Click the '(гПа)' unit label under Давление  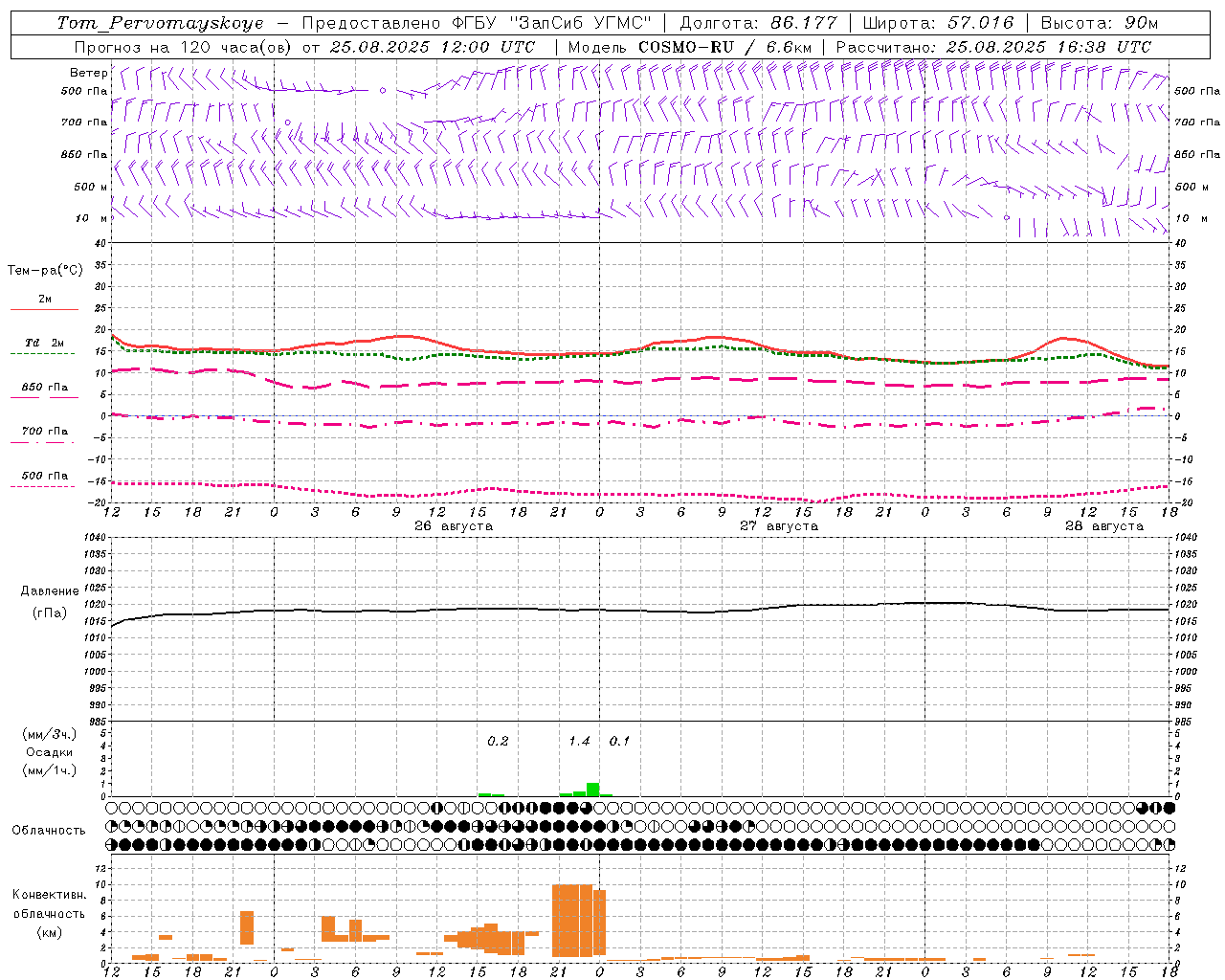[50, 613]
